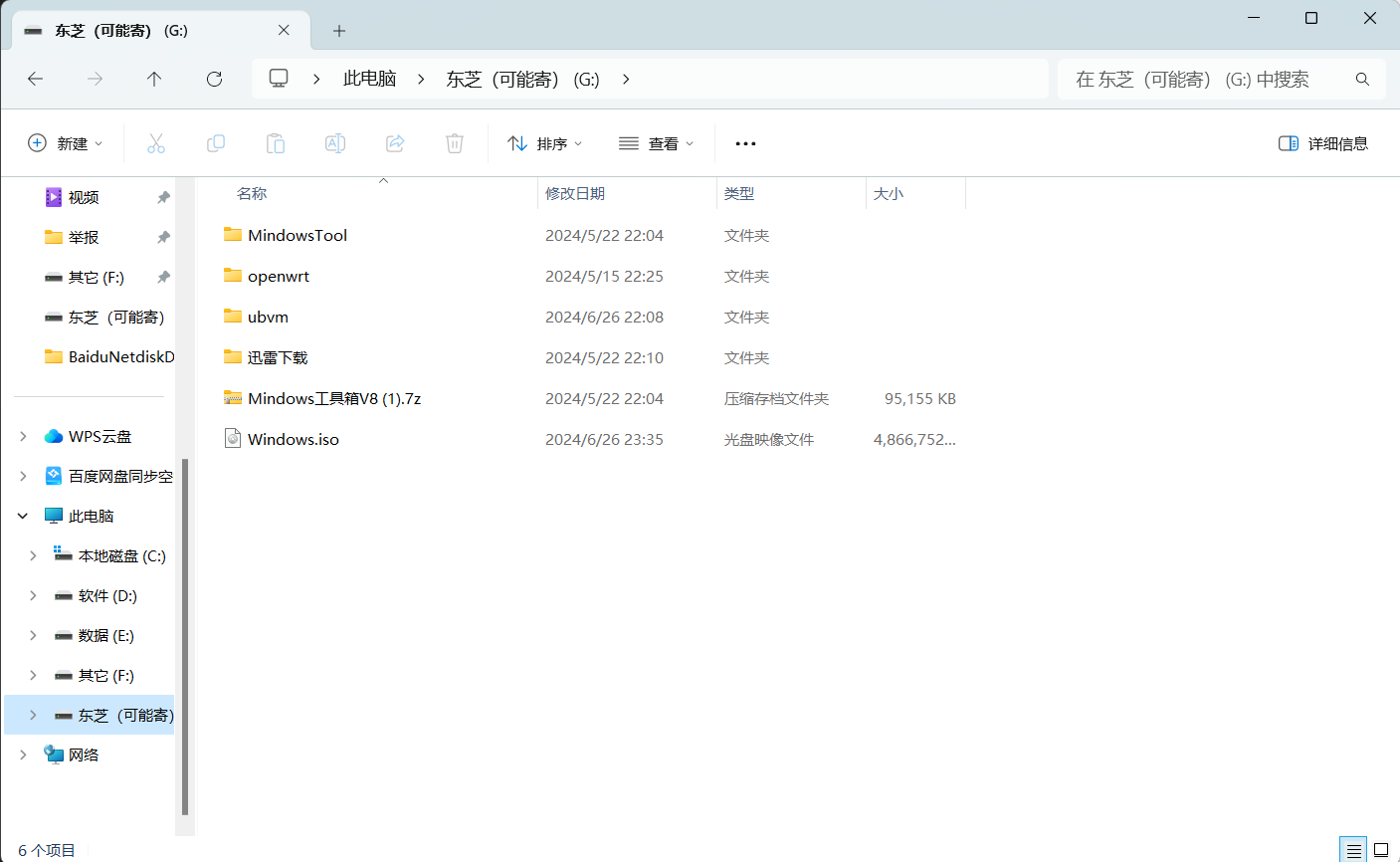Click the Paste clipboard icon
This screenshot has height=862, width=1400.
pos(276,143)
